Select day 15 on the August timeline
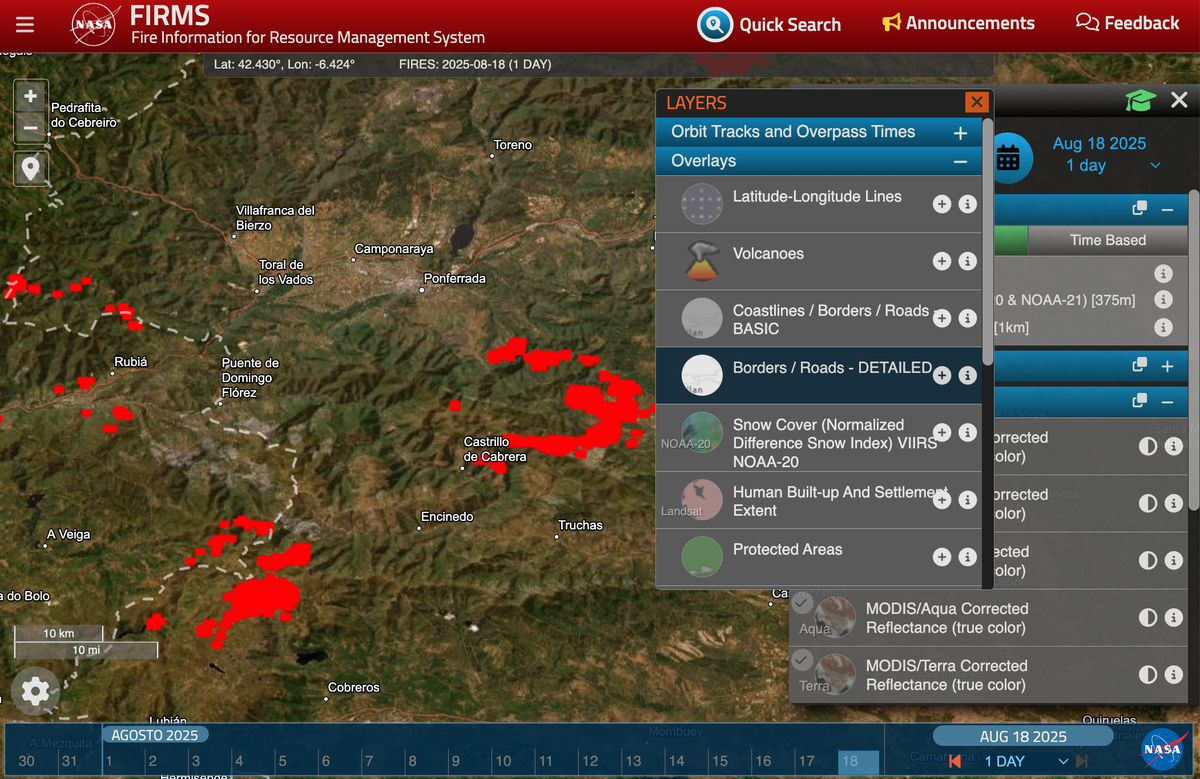This screenshot has width=1200, height=779. pos(722,761)
